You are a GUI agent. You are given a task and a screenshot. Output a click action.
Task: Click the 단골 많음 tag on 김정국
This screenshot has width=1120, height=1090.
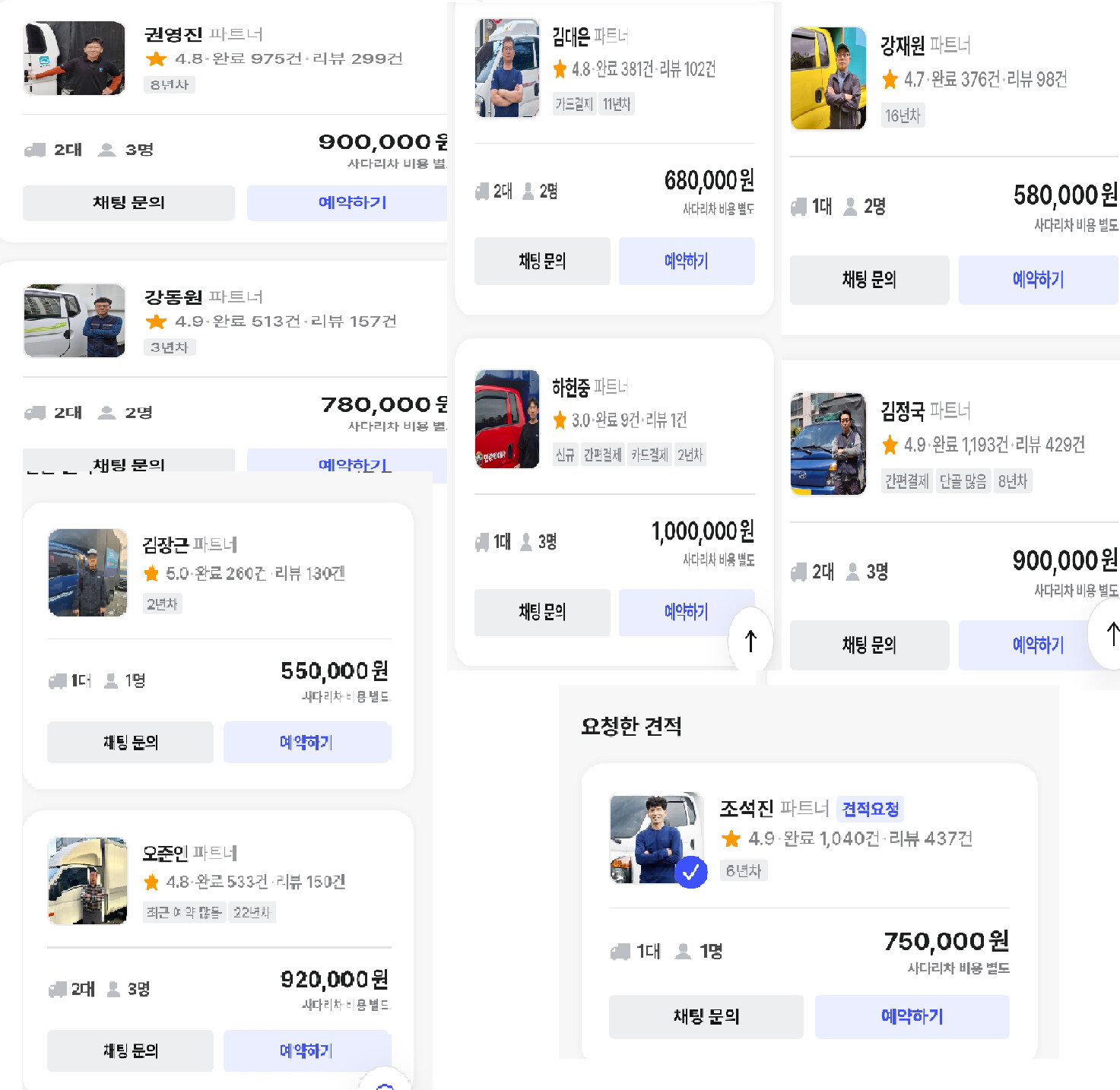(963, 481)
